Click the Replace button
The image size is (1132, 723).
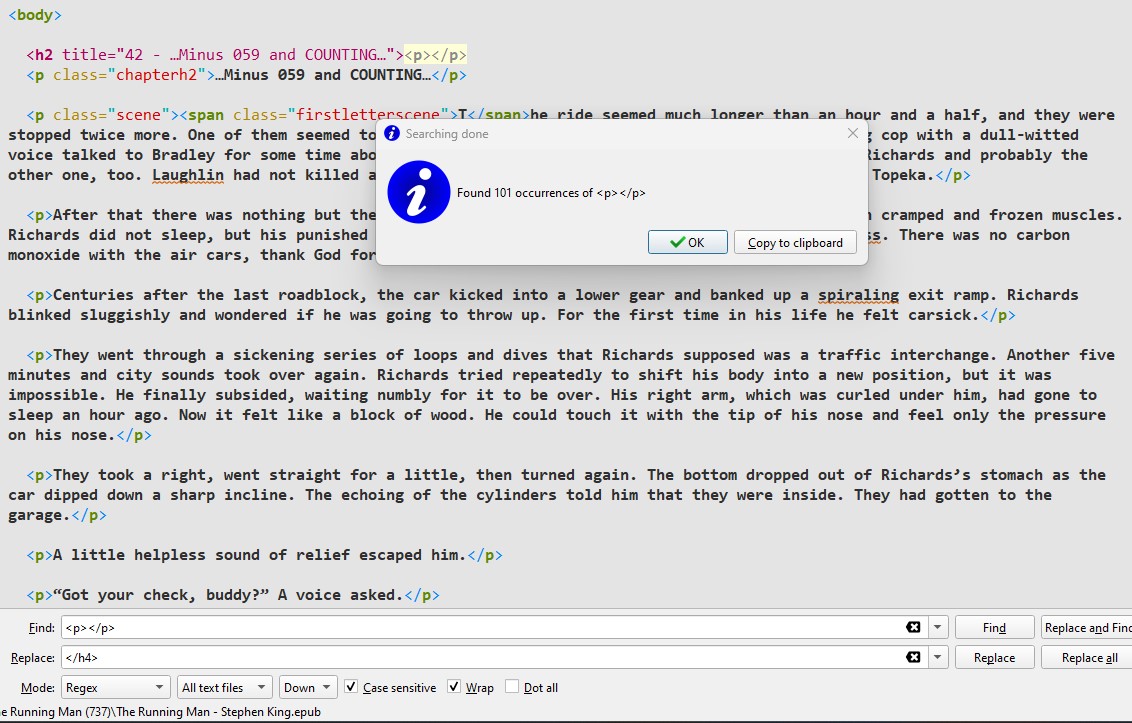click(x=994, y=657)
